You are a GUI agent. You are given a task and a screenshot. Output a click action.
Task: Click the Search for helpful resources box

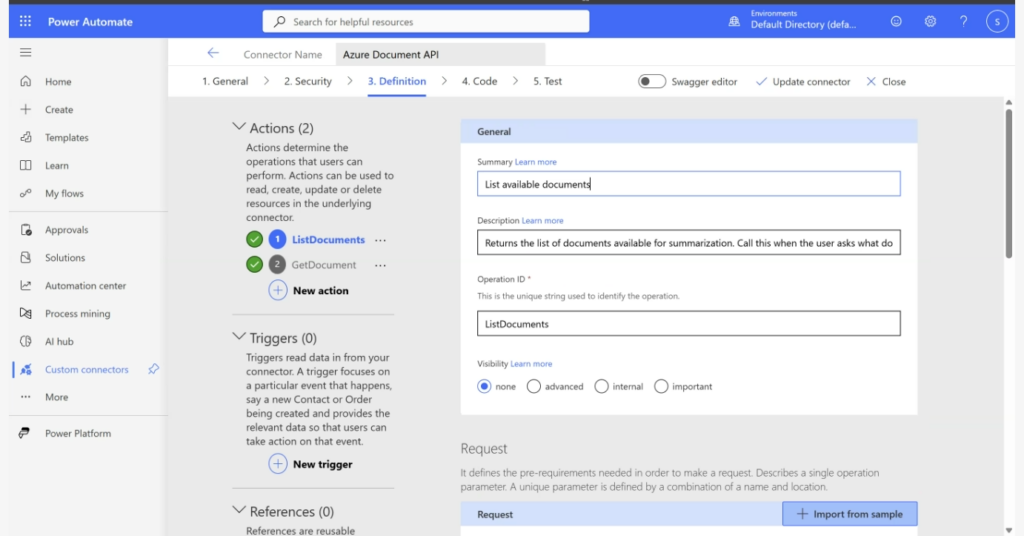[x=426, y=22]
